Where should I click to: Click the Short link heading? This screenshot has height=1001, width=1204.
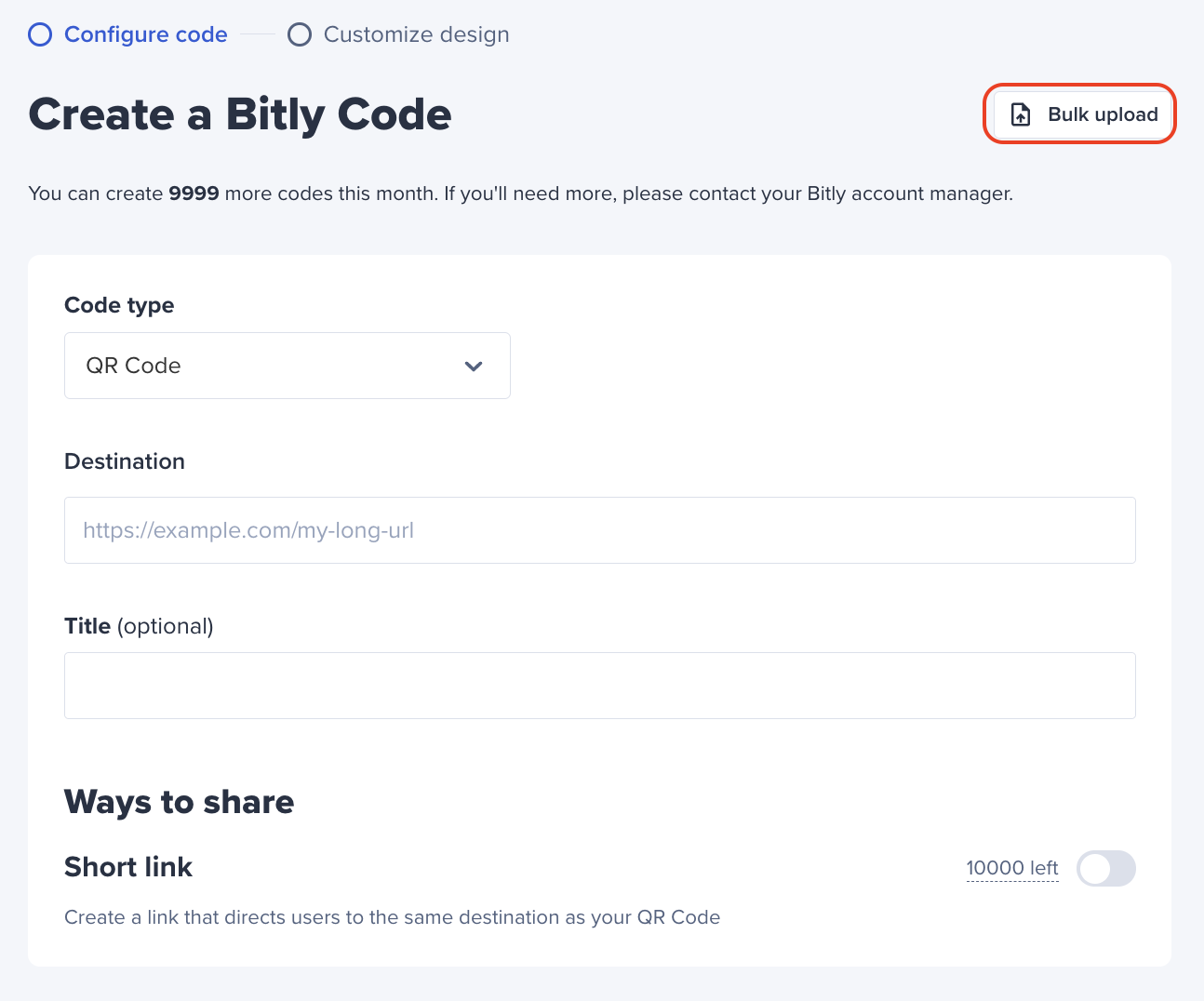(128, 867)
